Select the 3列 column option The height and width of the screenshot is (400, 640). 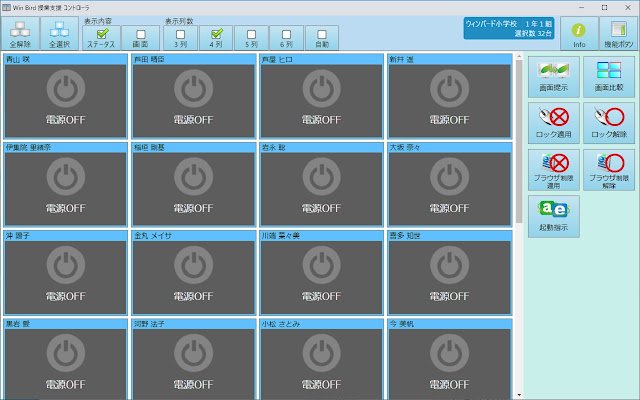(x=180, y=38)
